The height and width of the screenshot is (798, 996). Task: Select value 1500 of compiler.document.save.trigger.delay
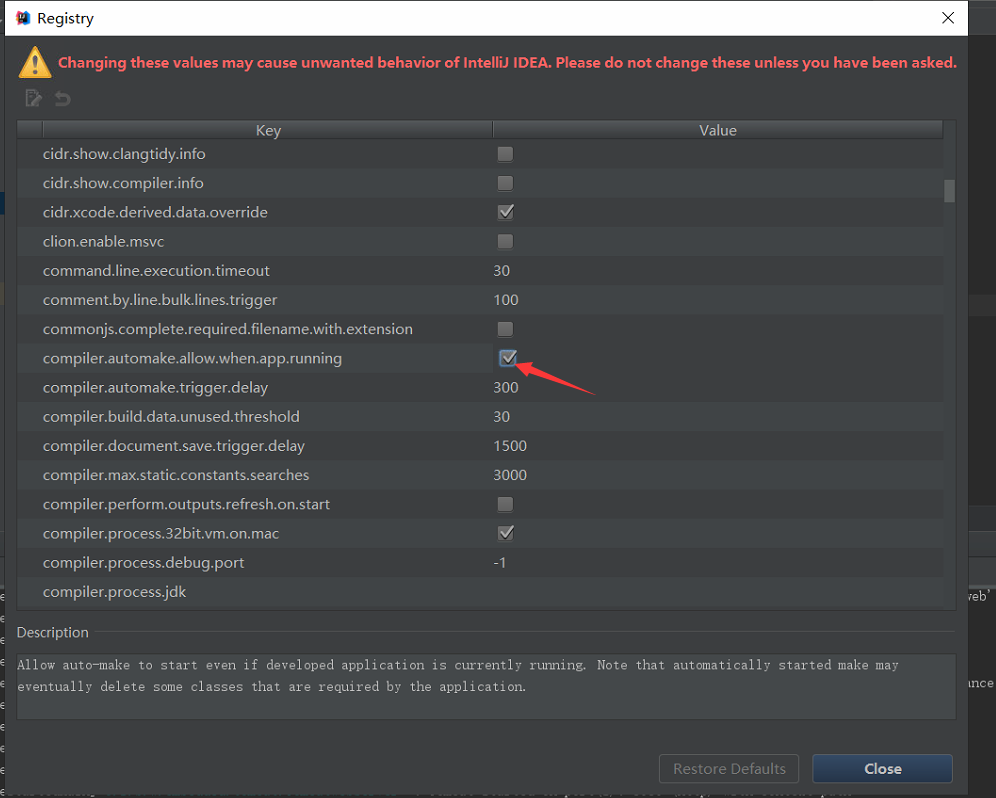pyautogui.click(x=510, y=446)
